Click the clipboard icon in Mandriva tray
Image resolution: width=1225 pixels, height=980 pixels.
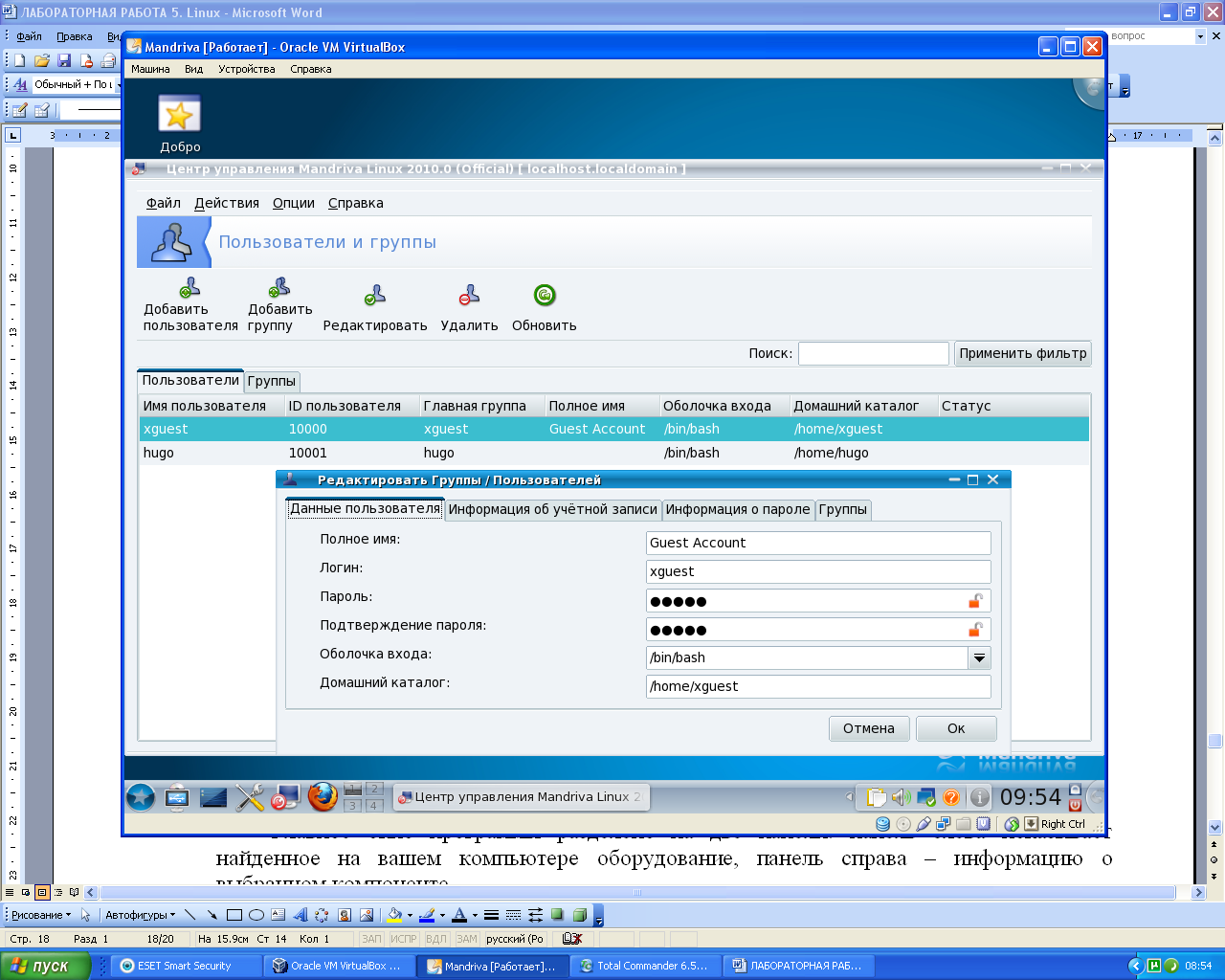pyautogui.click(x=876, y=797)
